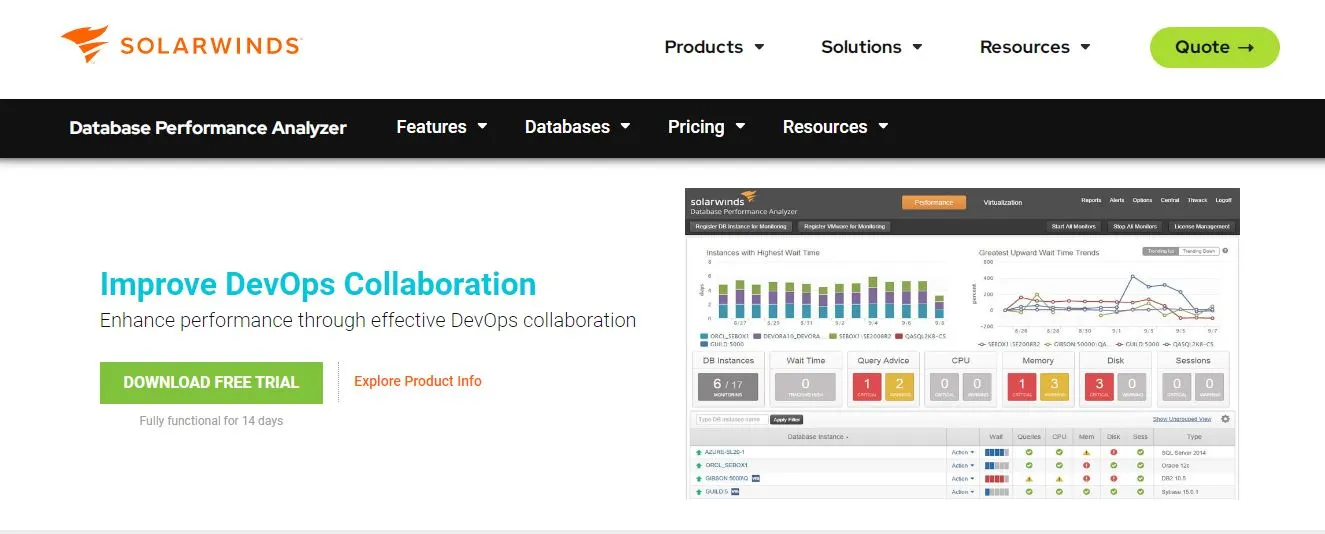The width and height of the screenshot is (1325, 534).
Task: Click the DB Instances 6/17 monitoring tile
Action: coord(728,387)
